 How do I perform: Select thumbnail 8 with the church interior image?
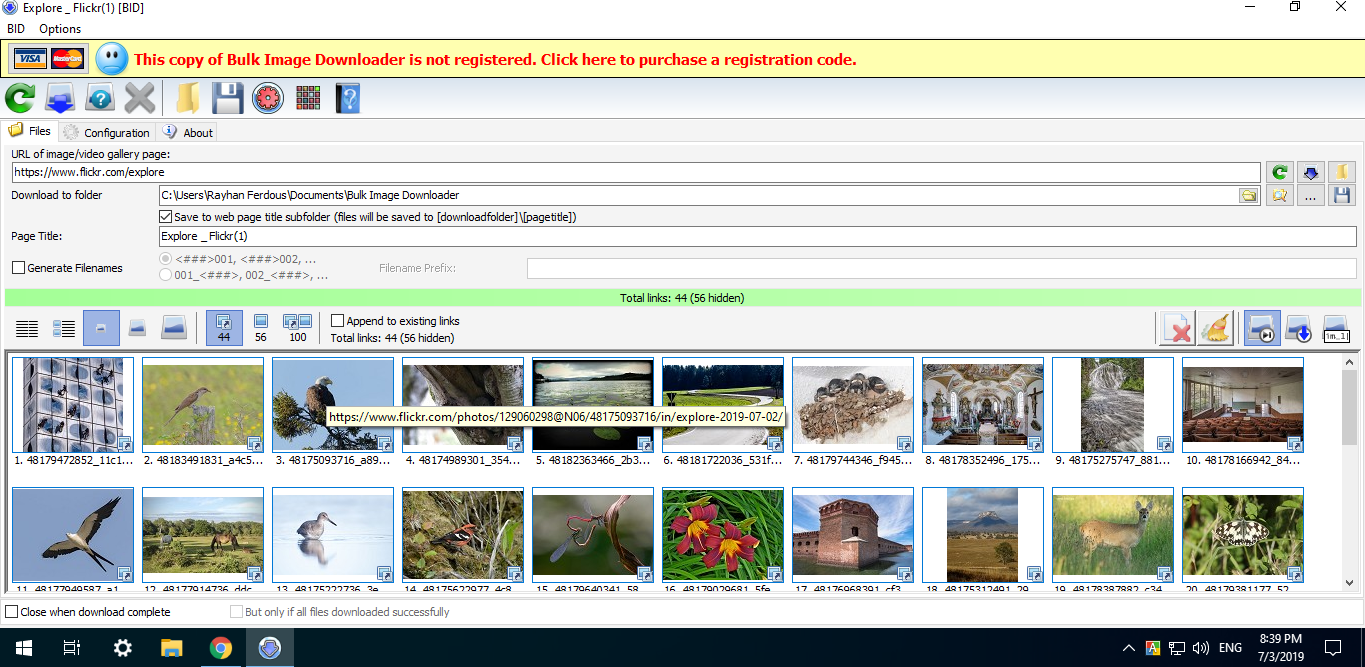tap(983, 405)
